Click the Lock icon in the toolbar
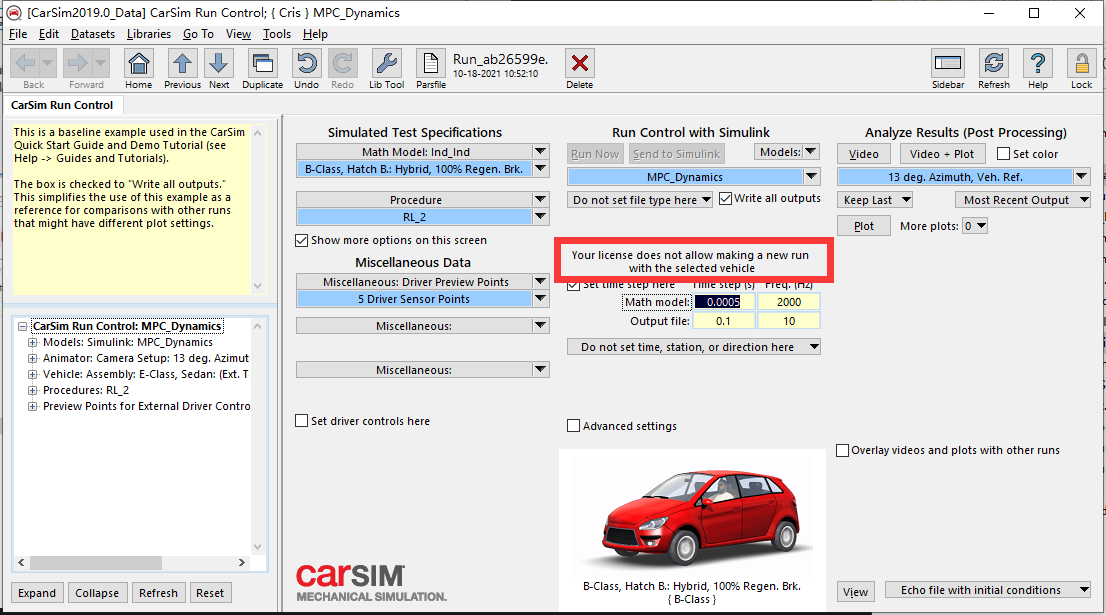 click(1081, 63)
